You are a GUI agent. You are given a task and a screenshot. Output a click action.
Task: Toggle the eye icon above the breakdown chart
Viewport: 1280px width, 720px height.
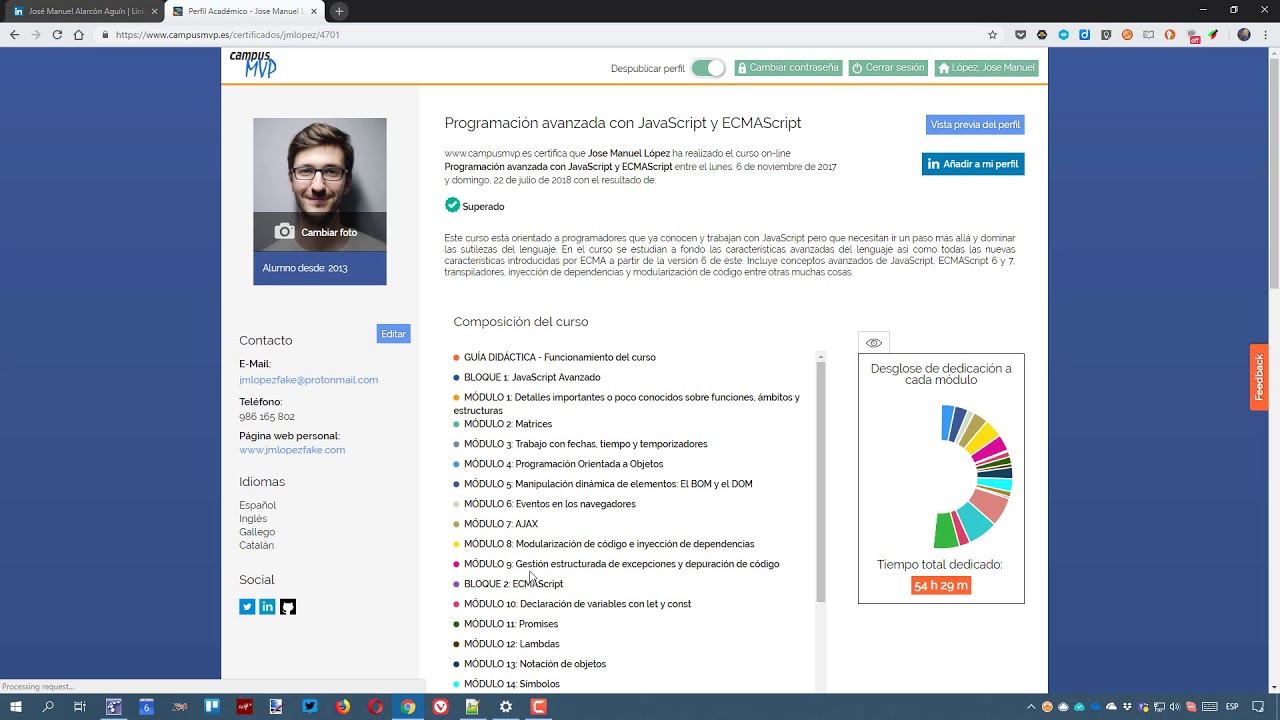874,343
